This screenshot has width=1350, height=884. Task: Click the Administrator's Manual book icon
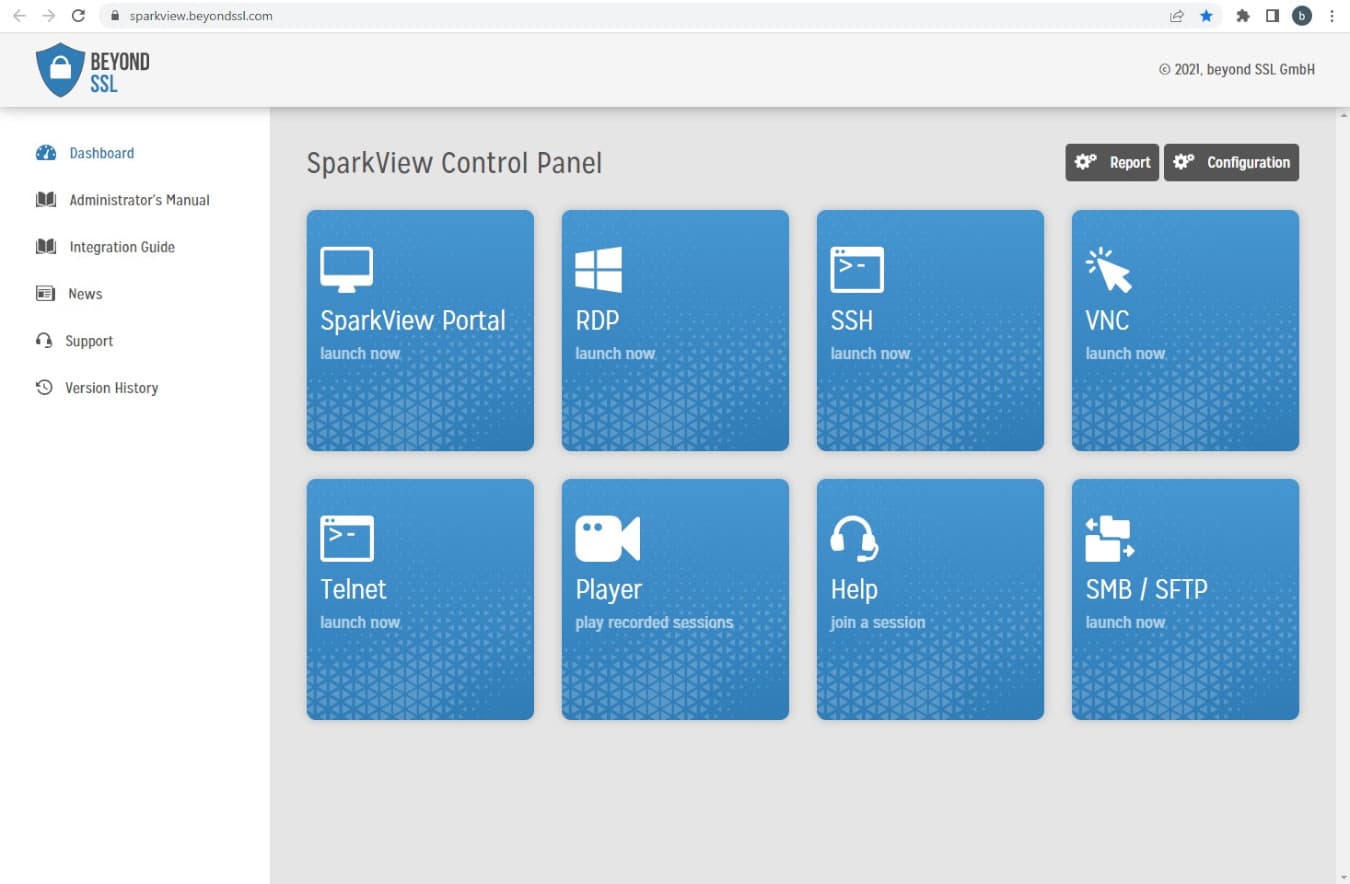tap(46, 200)
